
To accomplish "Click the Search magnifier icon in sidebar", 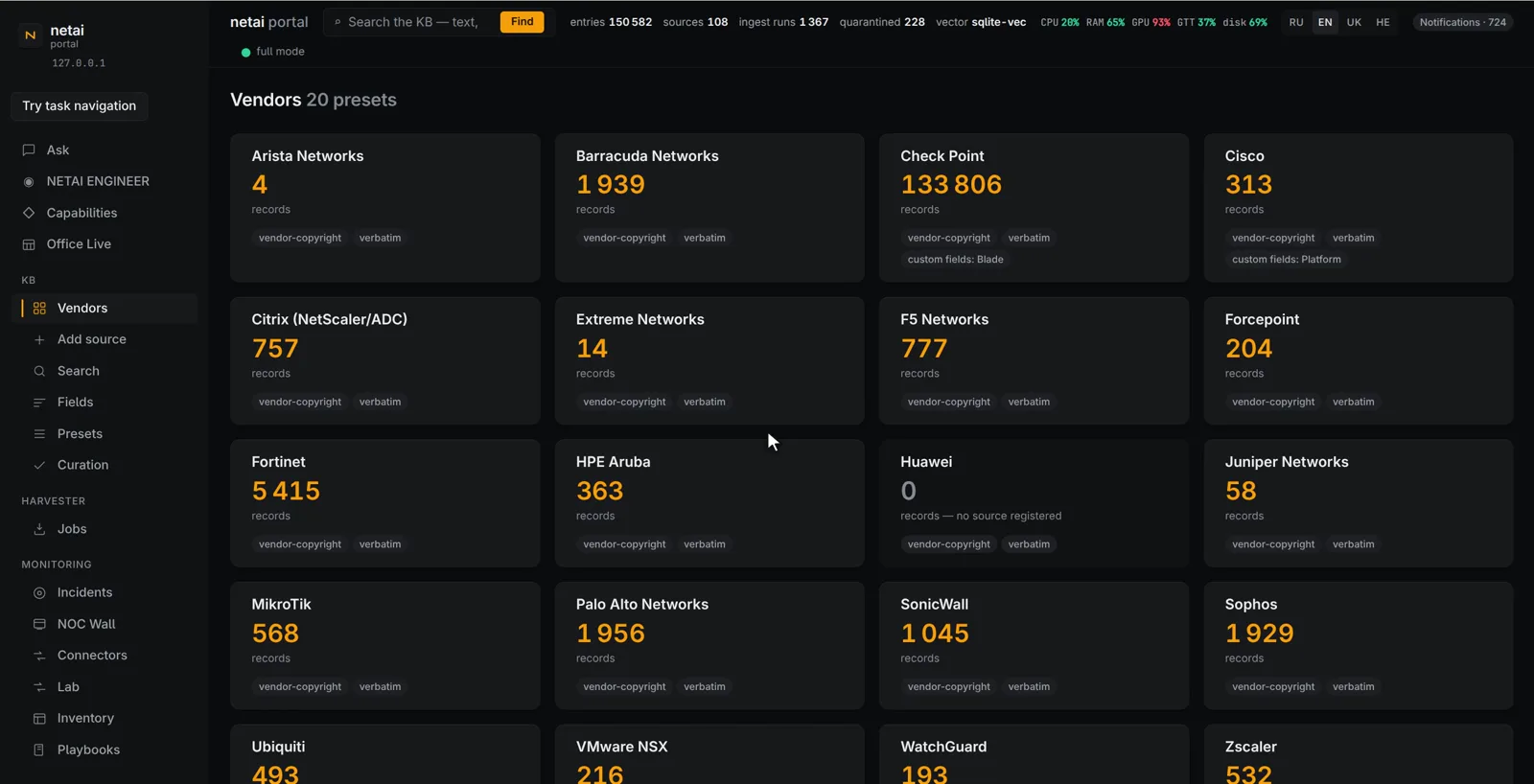I will tap(39, 371).
